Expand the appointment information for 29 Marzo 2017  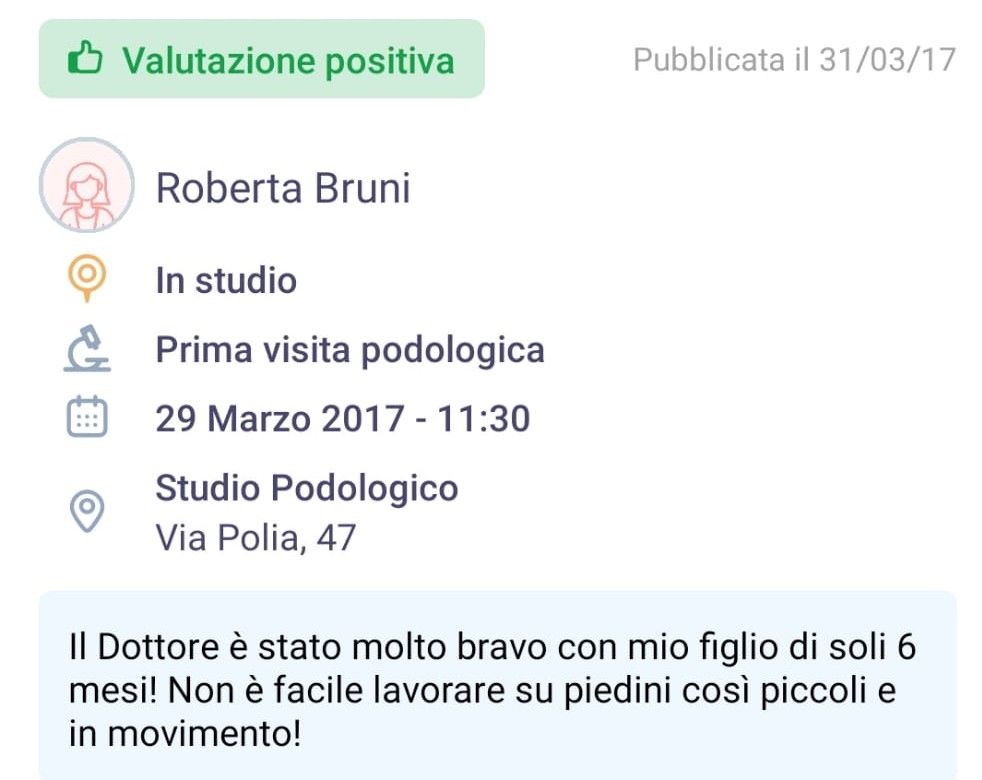(x=344, y=418)
